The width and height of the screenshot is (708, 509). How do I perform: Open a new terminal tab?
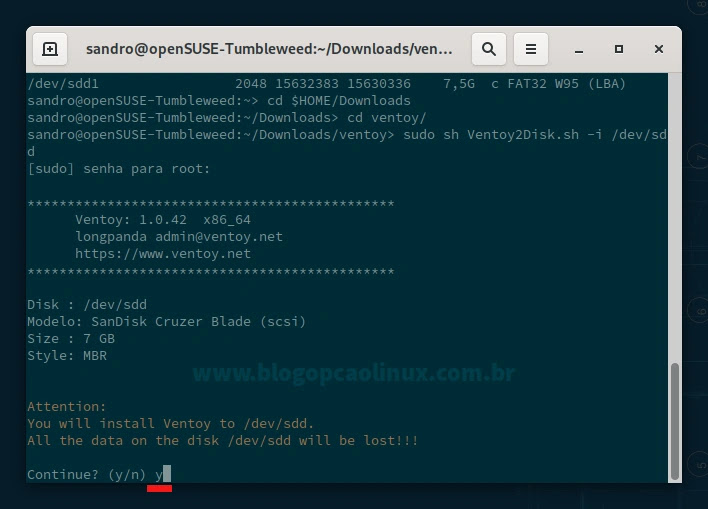pos(50,49)
